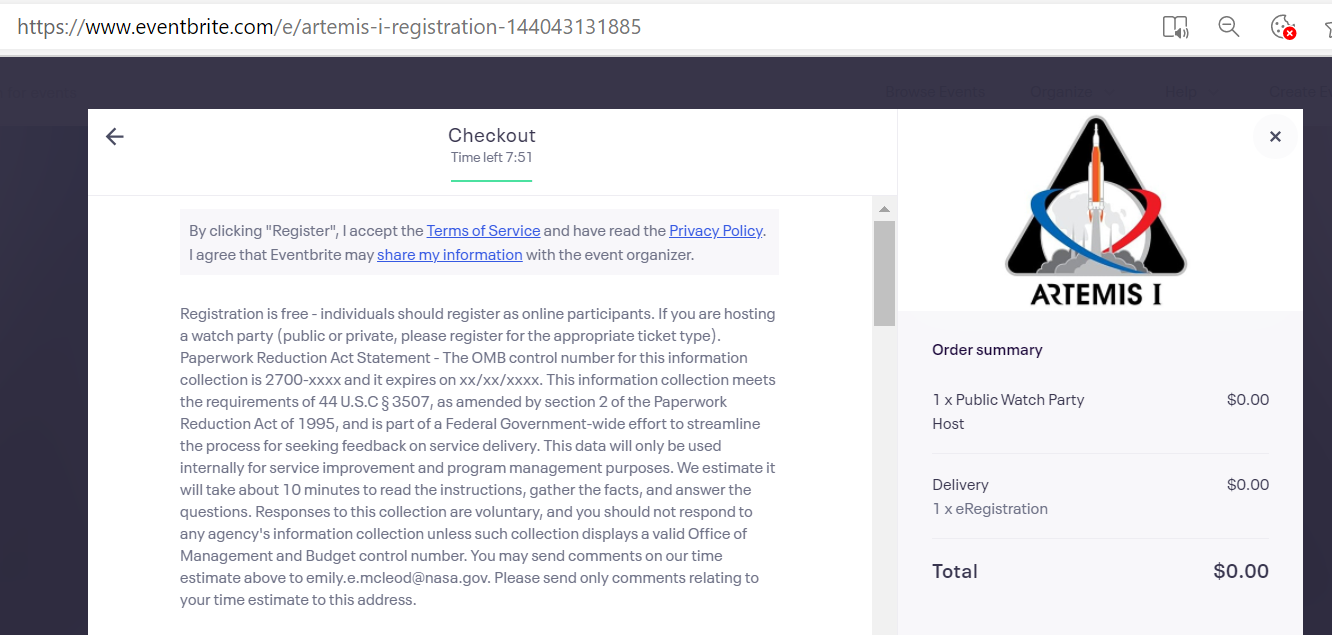
Task: Click the browser address bar URL
Action: click(x=329, y=27)
